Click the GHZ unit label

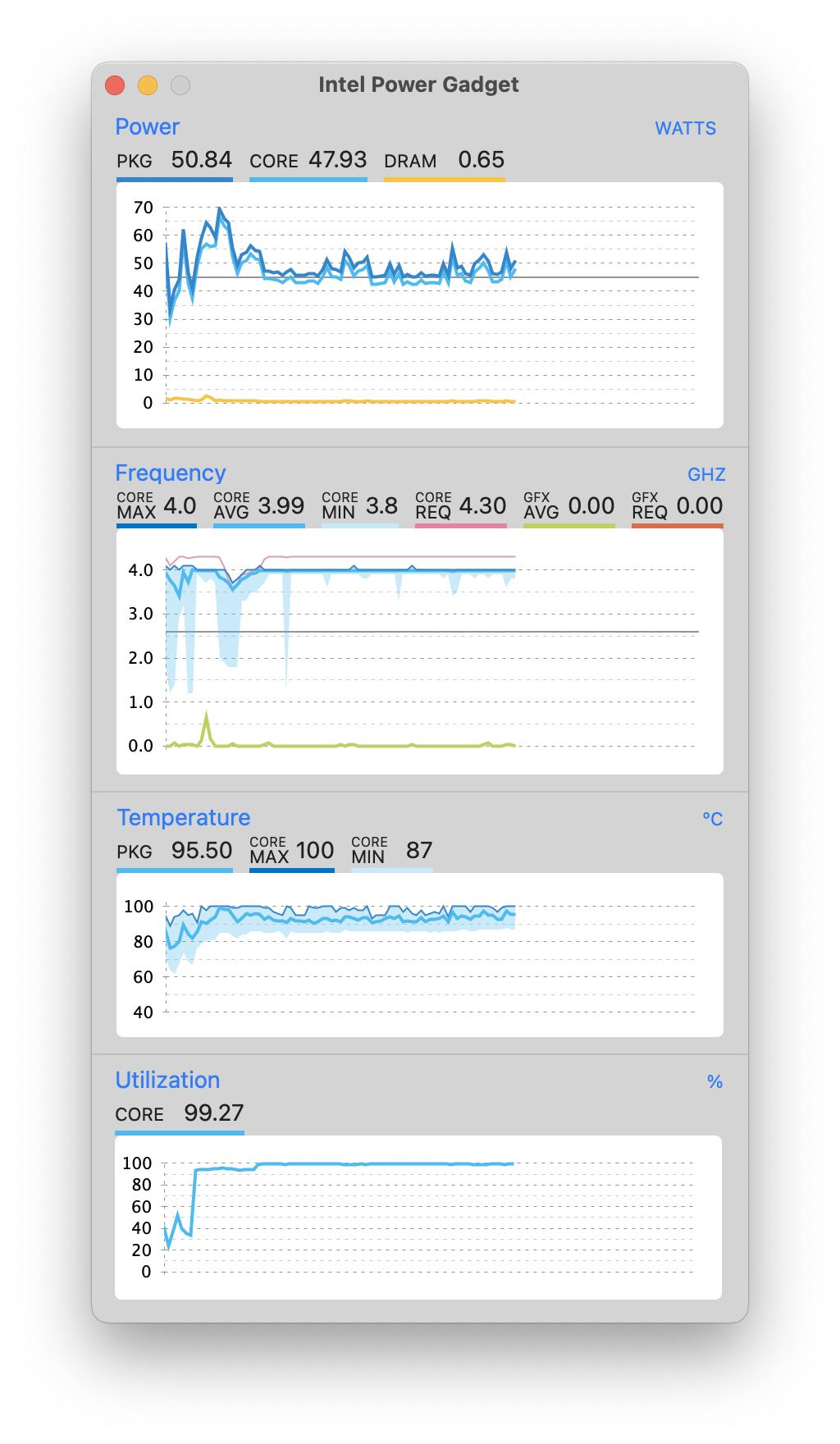705,475
